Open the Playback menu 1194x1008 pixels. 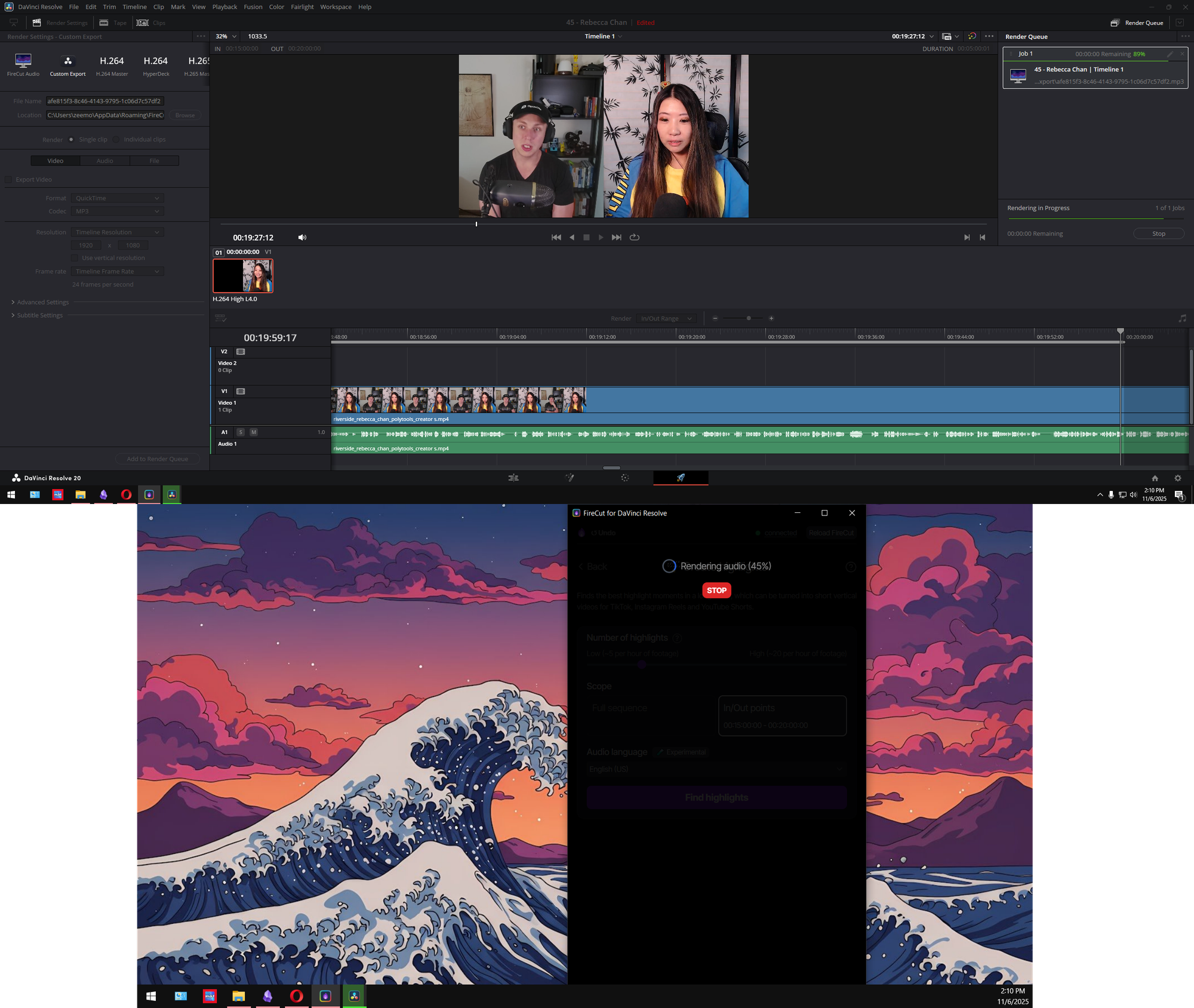[x=224, y=7]
